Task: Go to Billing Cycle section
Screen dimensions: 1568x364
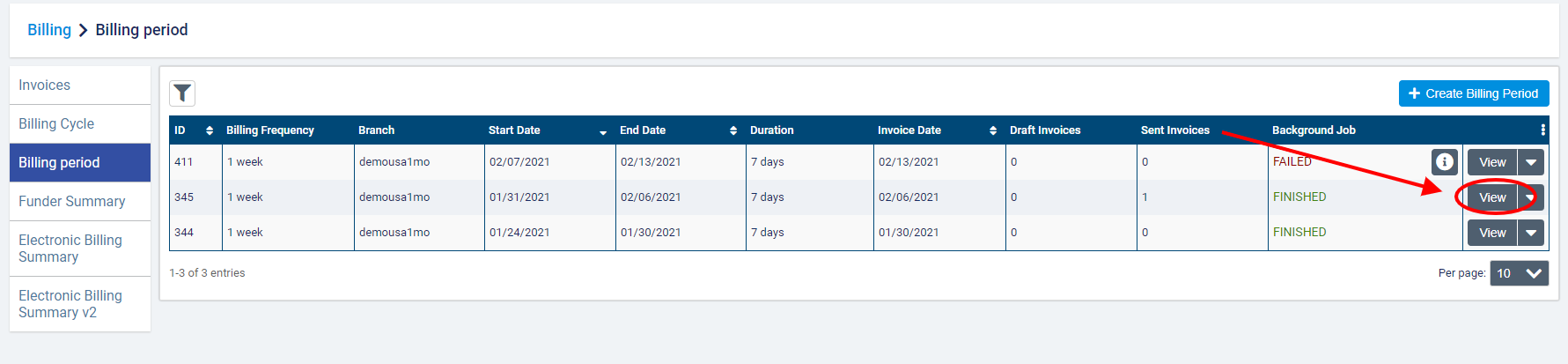Action: click(x=56, y=124)
